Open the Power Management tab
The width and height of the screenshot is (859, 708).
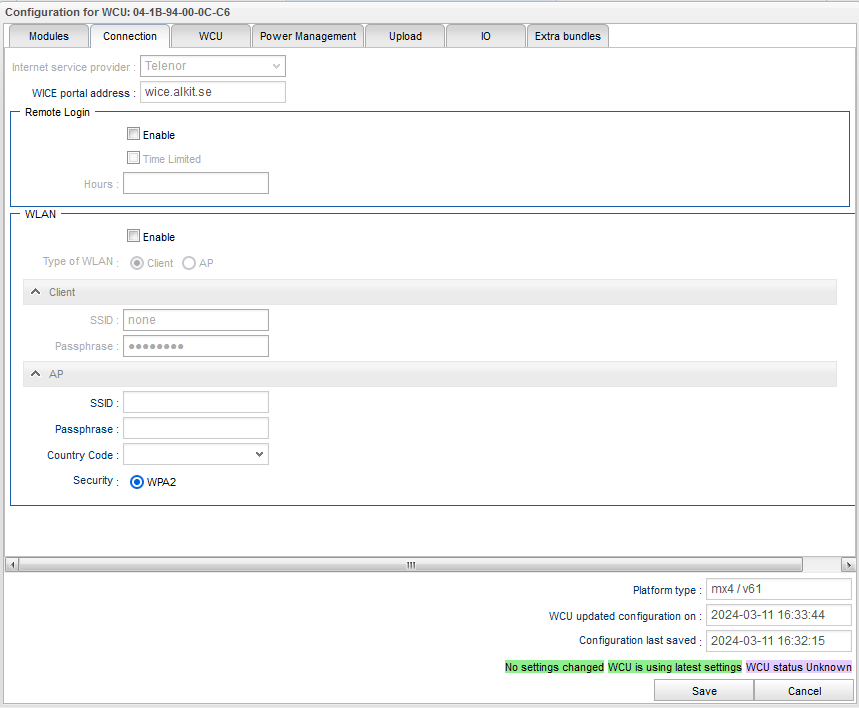[308, 36]
